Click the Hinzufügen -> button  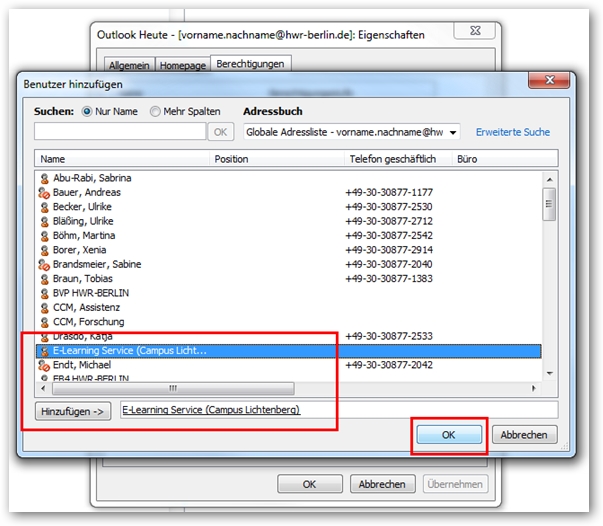(73, 411)
